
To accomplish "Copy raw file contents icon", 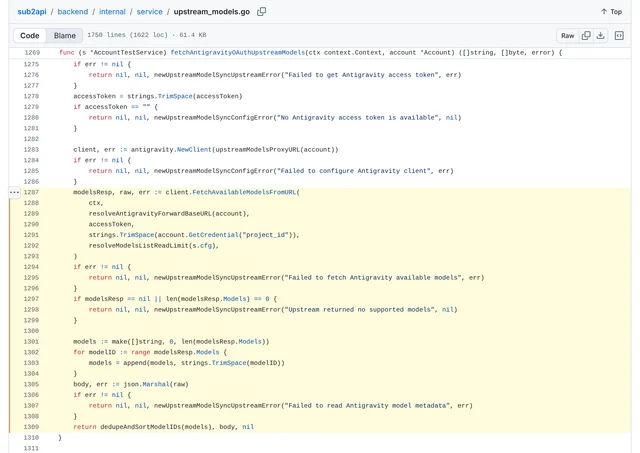I will click(586, 36).
